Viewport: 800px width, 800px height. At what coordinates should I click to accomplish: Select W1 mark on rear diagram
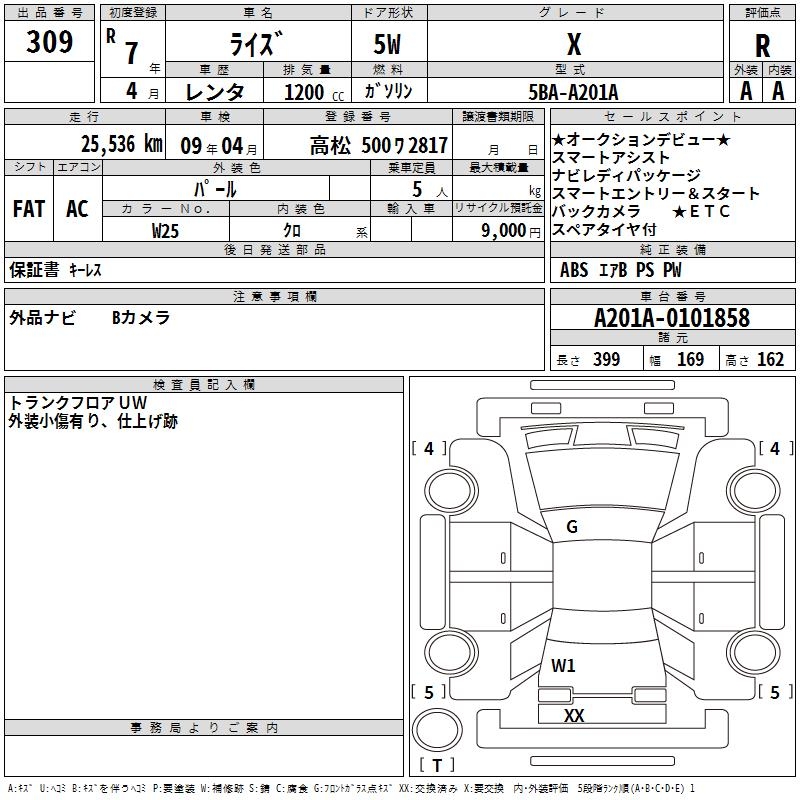(563, 665)
